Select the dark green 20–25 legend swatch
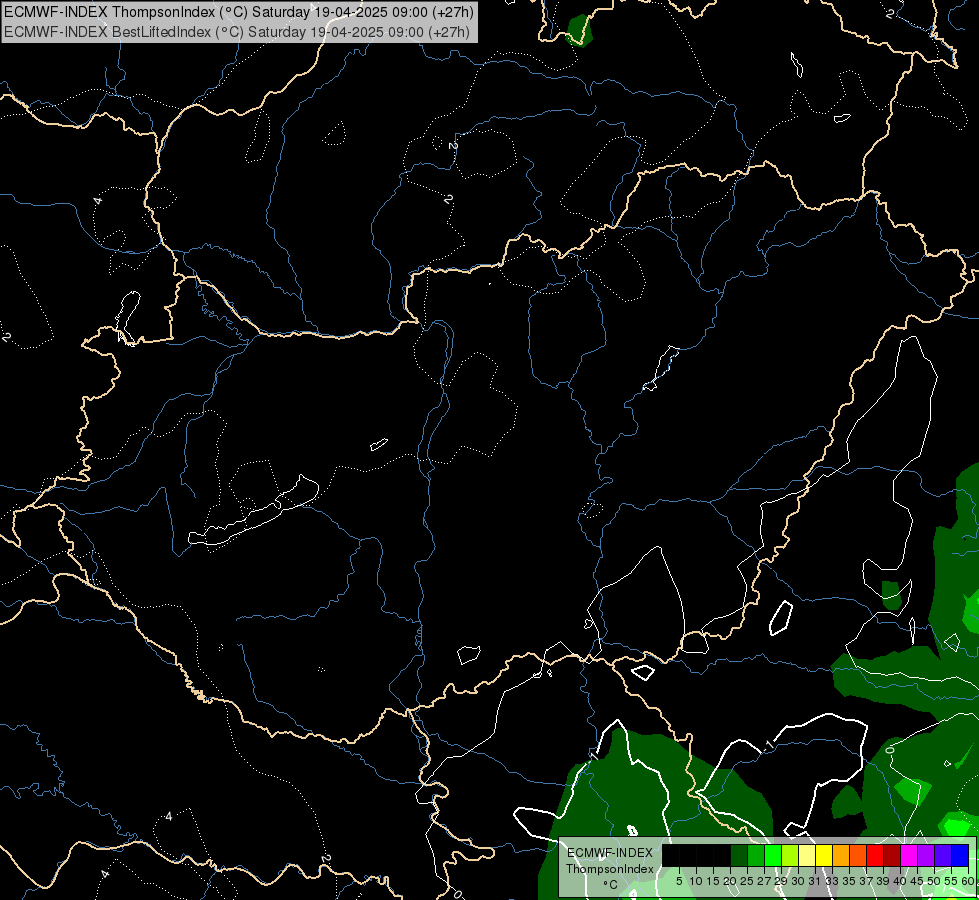 [739, 856]
